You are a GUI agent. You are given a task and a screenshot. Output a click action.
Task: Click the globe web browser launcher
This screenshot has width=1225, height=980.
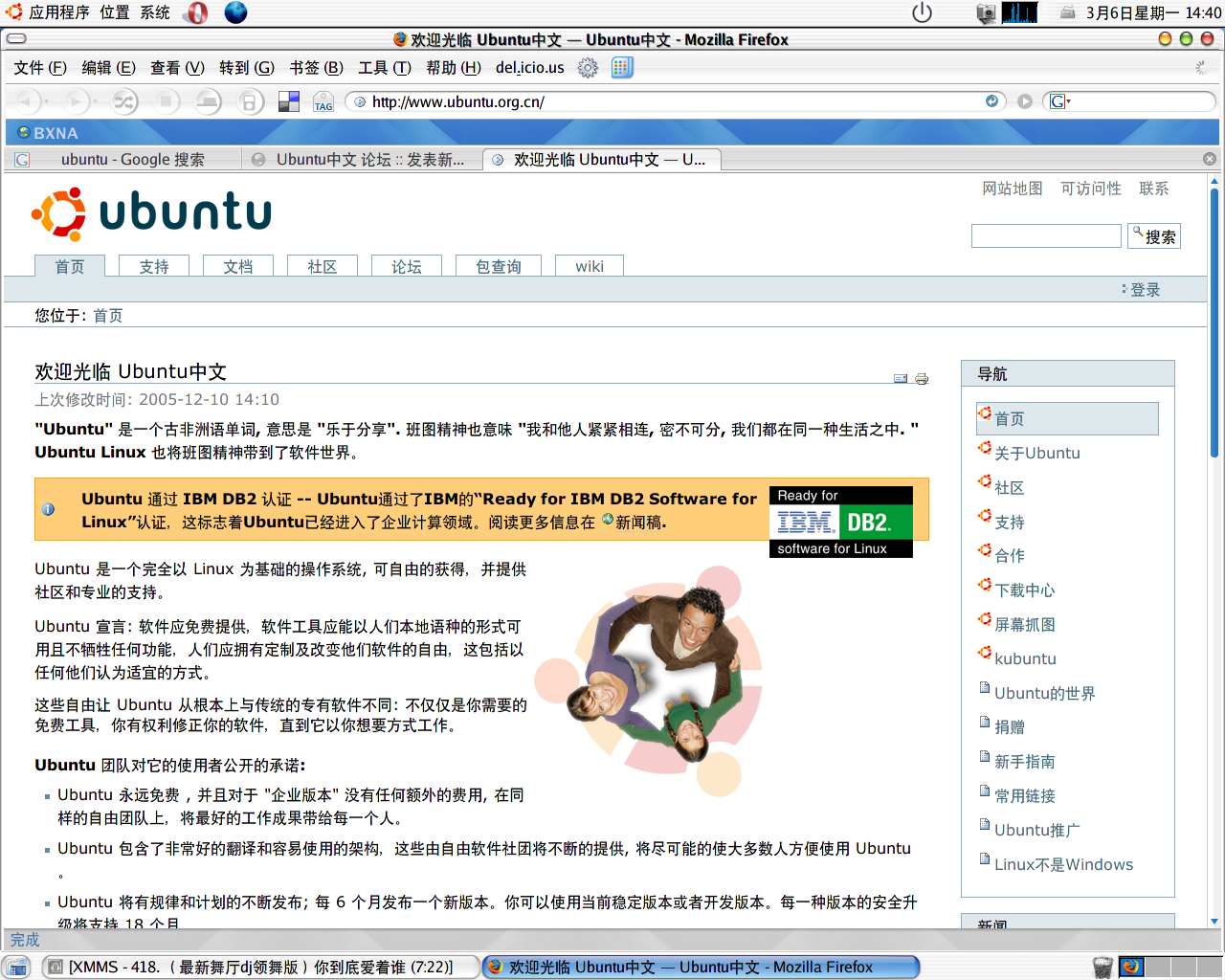[x=235, y=12]
